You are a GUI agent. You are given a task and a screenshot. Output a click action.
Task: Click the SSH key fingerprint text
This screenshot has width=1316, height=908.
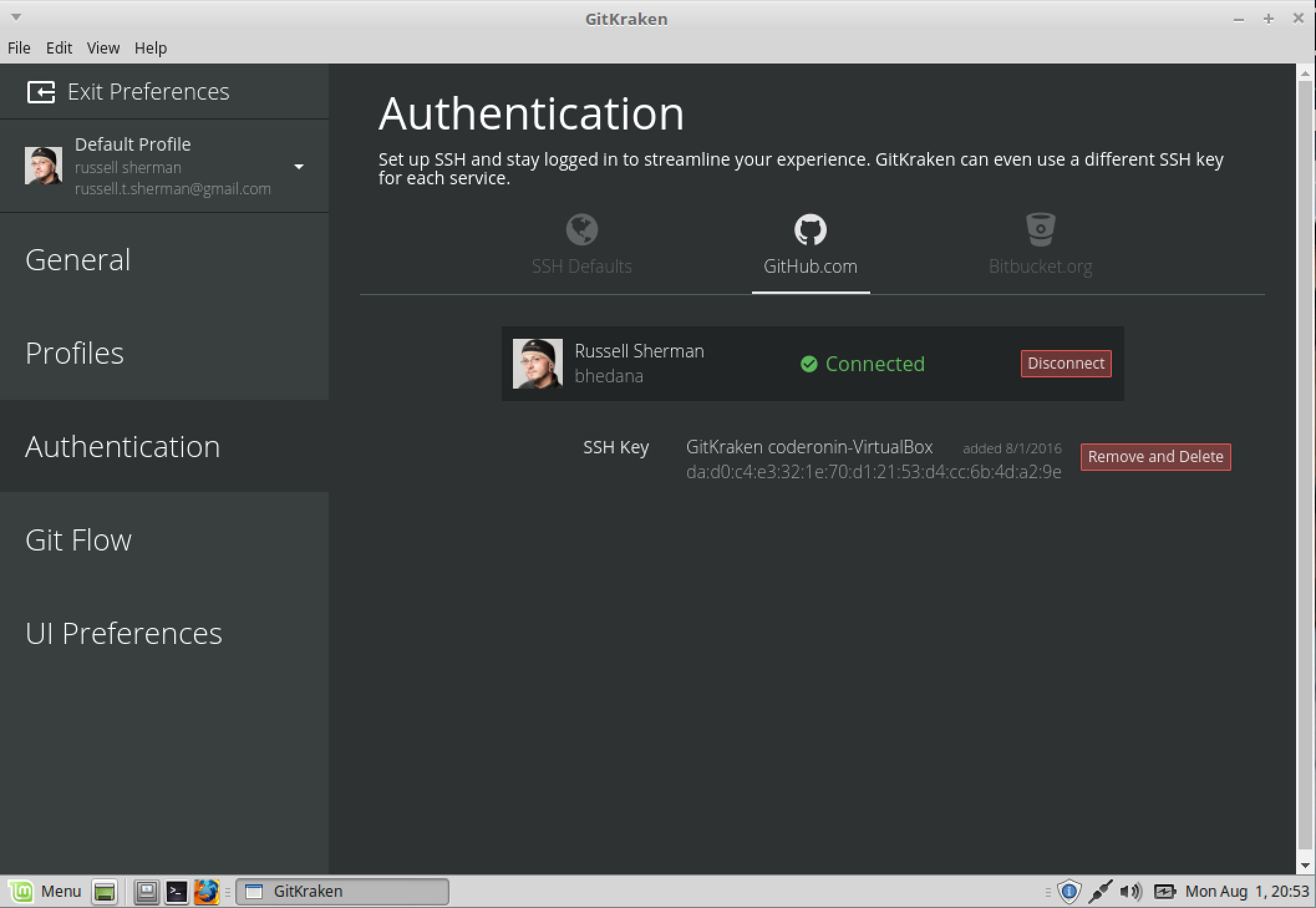tap(873, 472)
